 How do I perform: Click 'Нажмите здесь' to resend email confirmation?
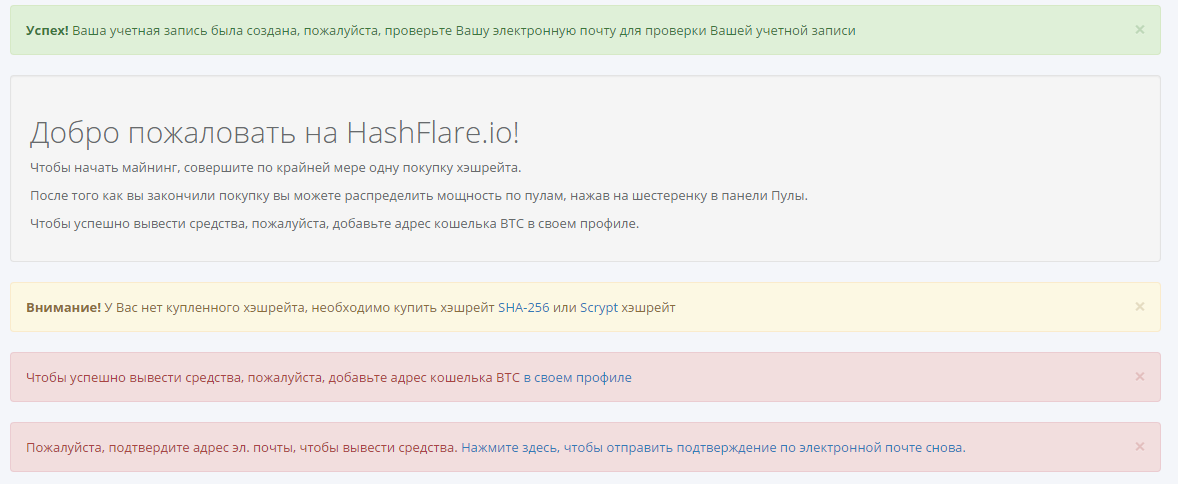713,447
